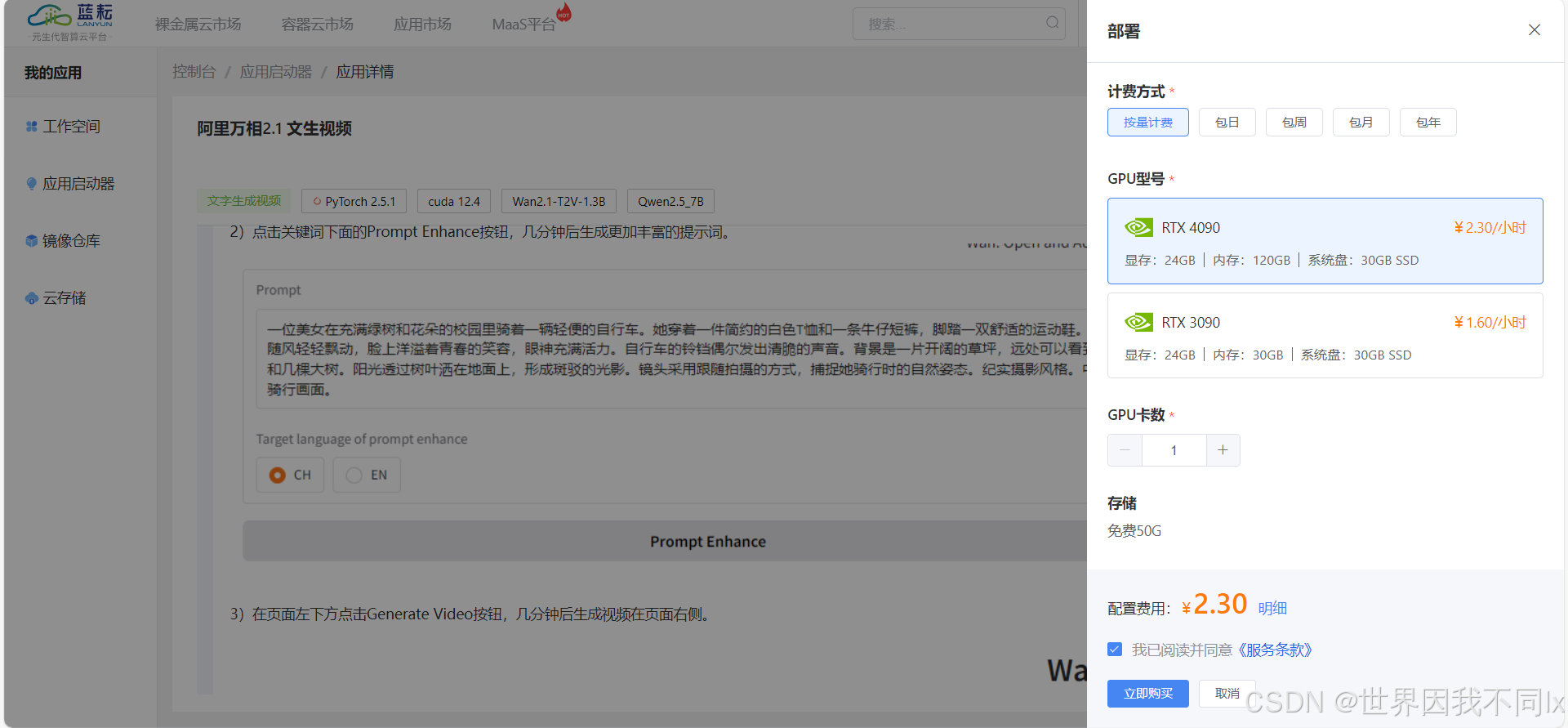Click the NVIDIA icon on RTX 4090 card
This screenshot has width=1568, height=728.
point(1138,227)
